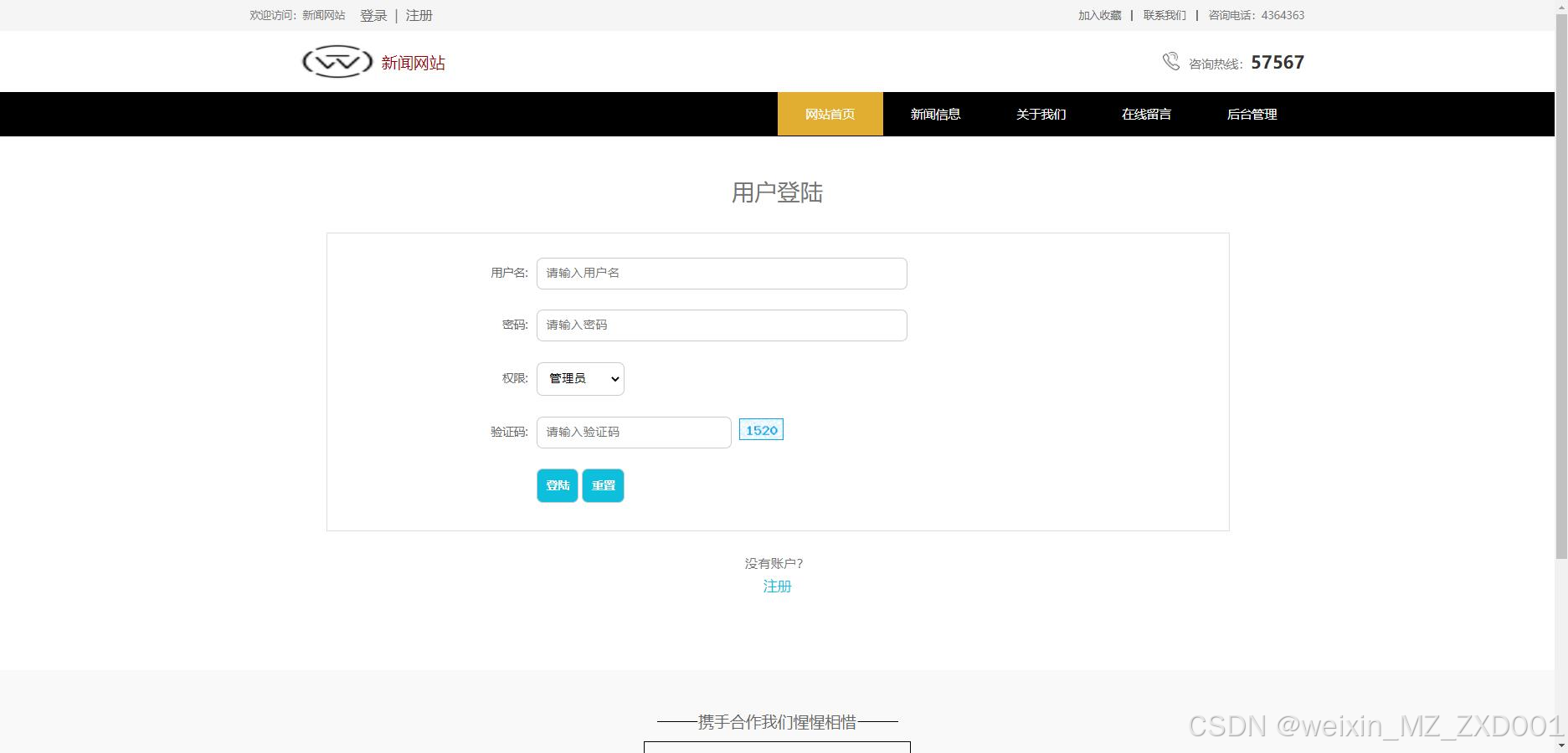Viewport: 1568px width, 753px height.
Task: Select 在线留言 in the navigation bar
Action: [1147, 114]
